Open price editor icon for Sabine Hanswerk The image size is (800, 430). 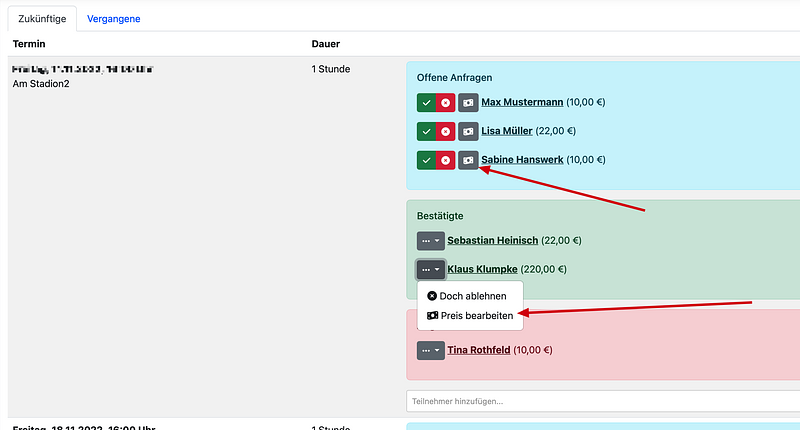468,160
